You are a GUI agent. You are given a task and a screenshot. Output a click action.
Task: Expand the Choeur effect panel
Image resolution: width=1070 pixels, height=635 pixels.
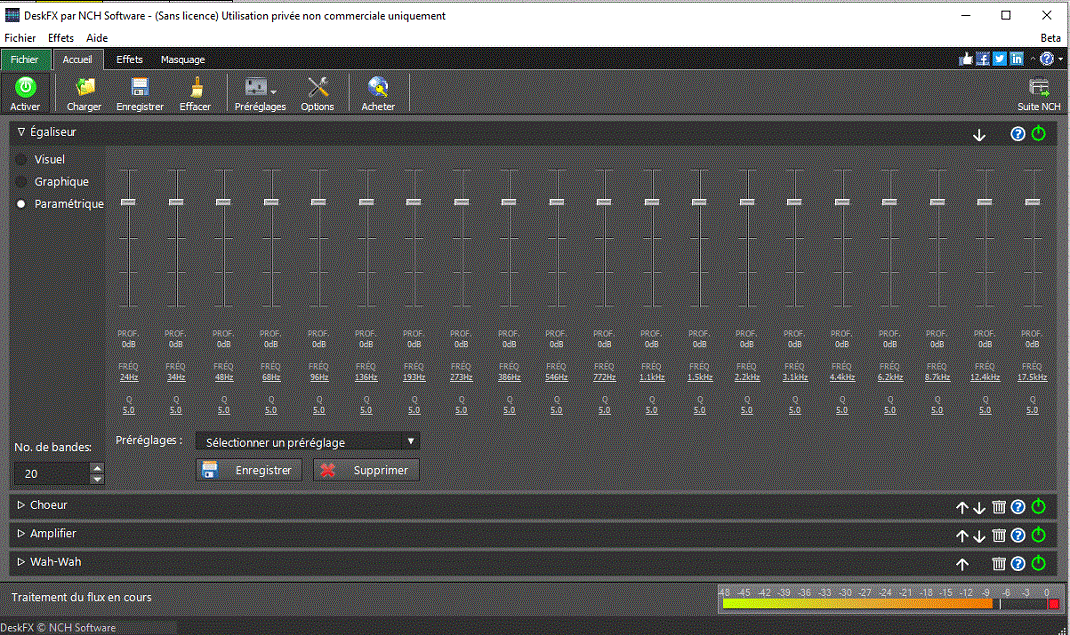tap(21, 505)
